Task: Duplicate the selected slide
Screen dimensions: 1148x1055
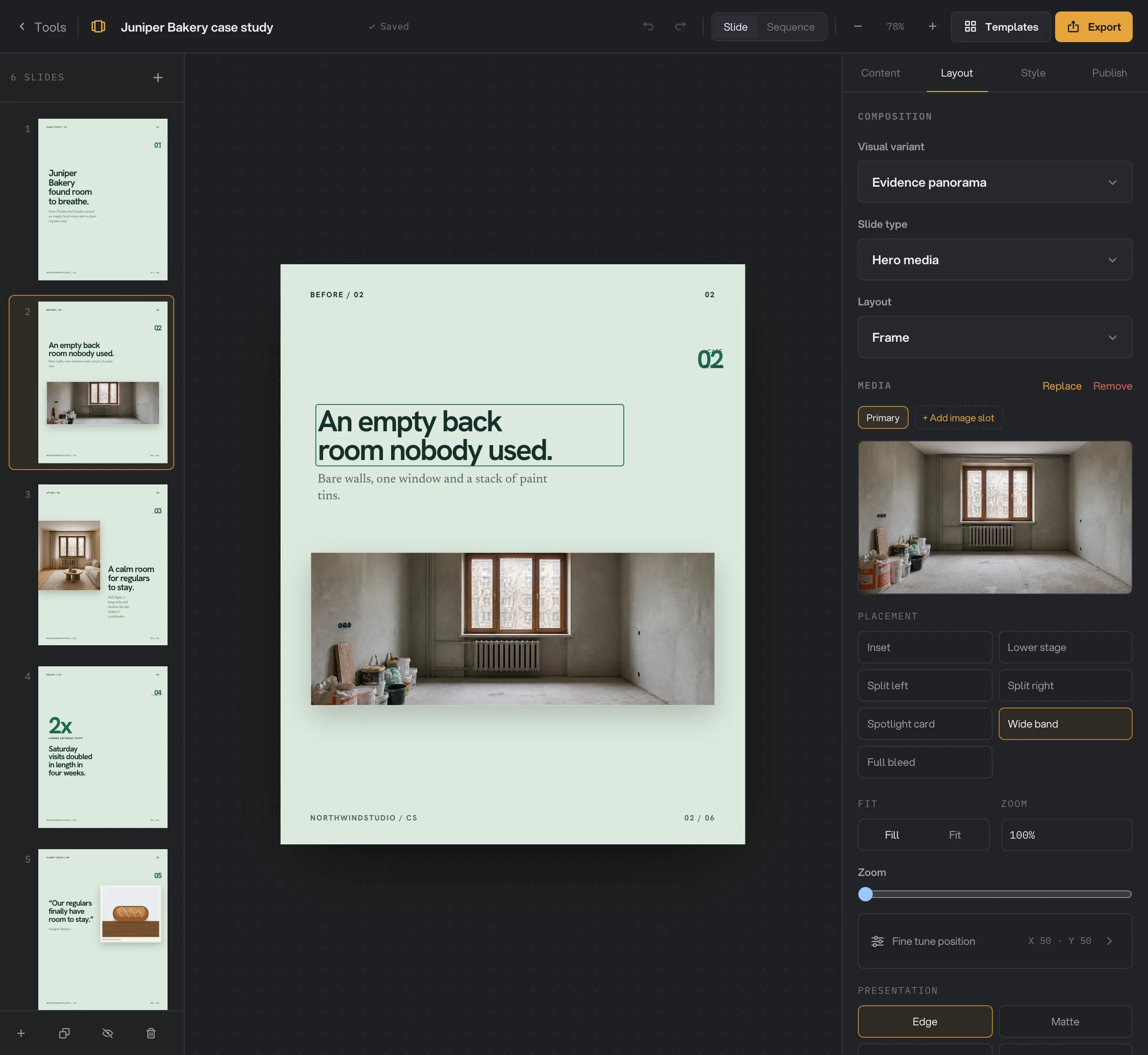Action: pos(65,1033)
